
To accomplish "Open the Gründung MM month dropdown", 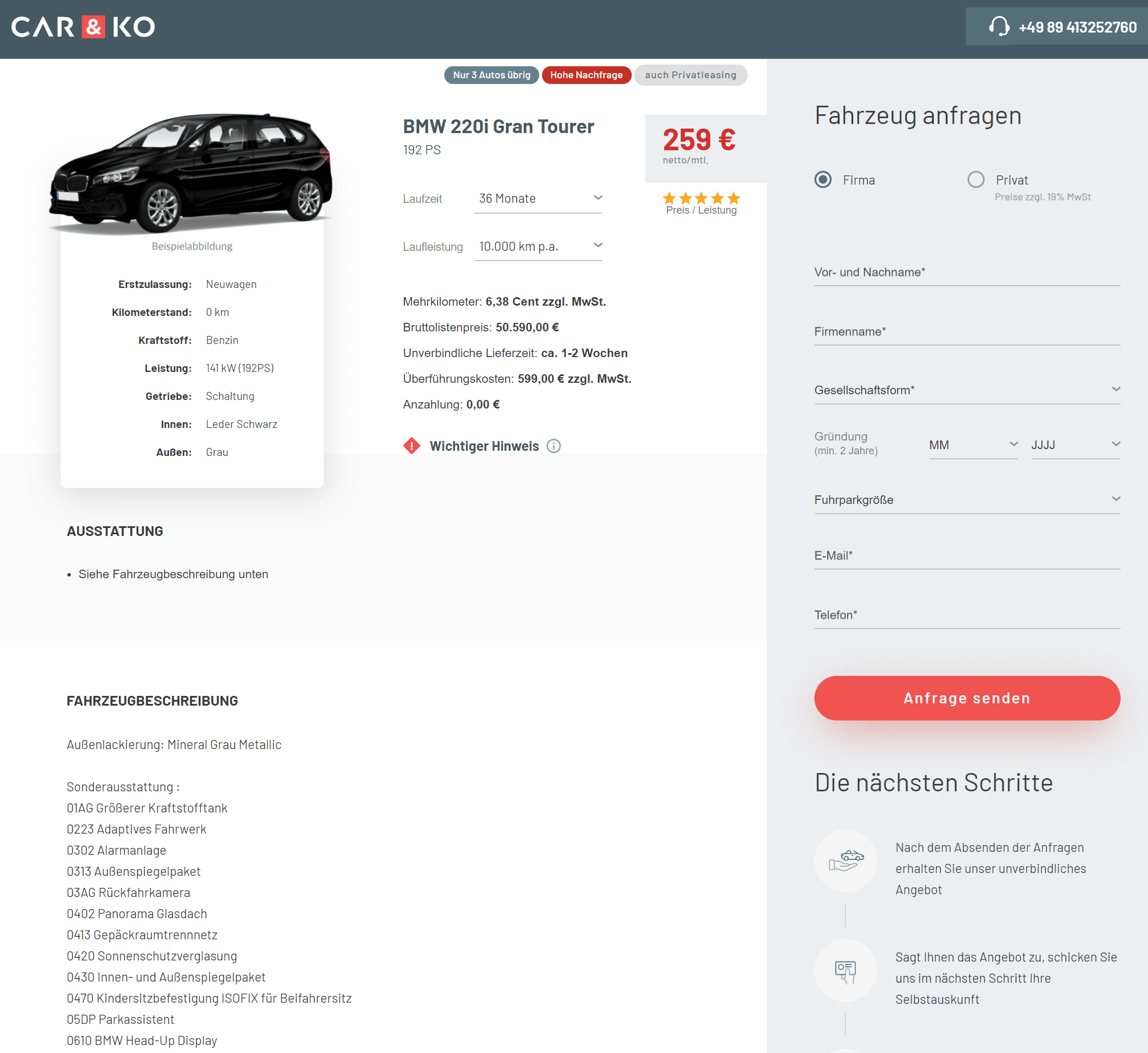I will (x=973, y=445).
